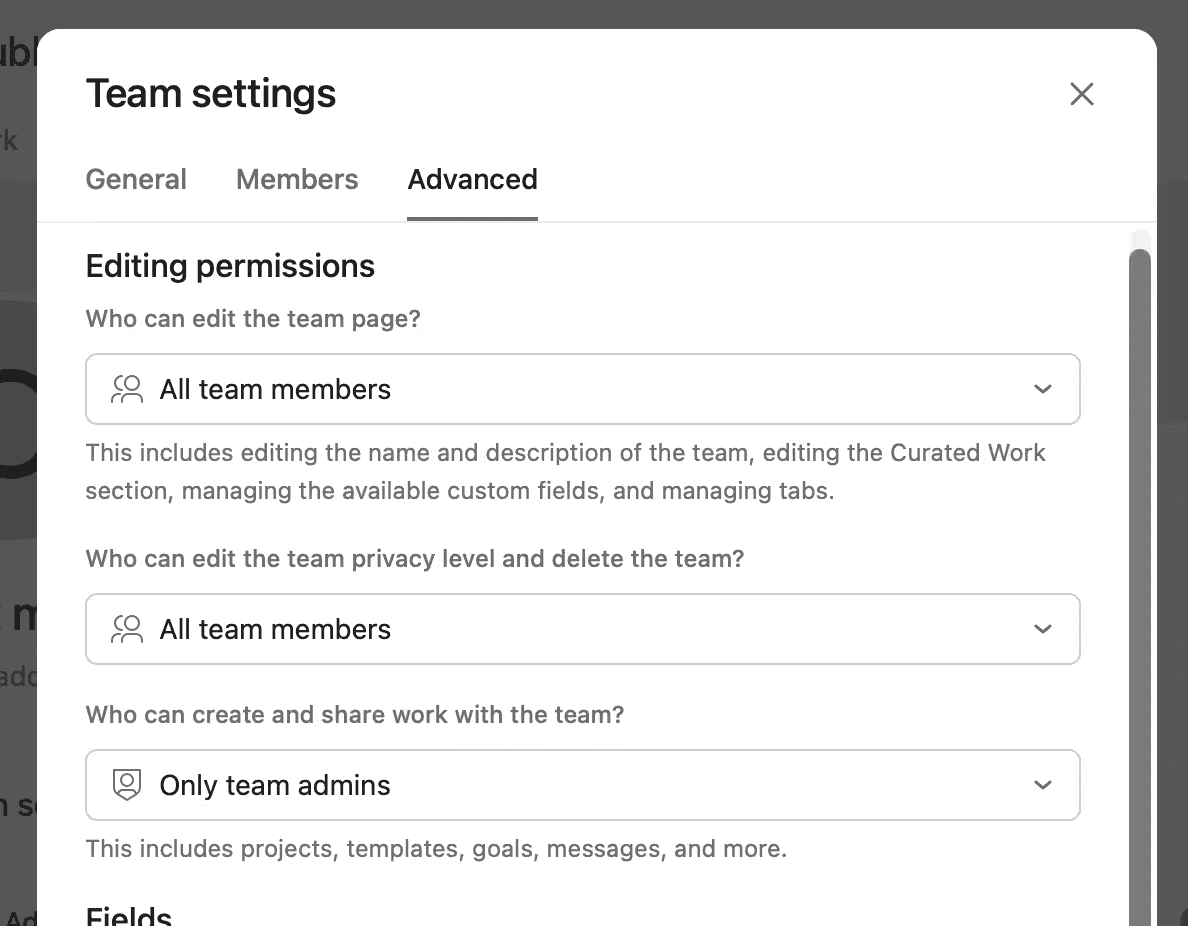Click the X icon to dismiss Team settings

(1082, 93)
